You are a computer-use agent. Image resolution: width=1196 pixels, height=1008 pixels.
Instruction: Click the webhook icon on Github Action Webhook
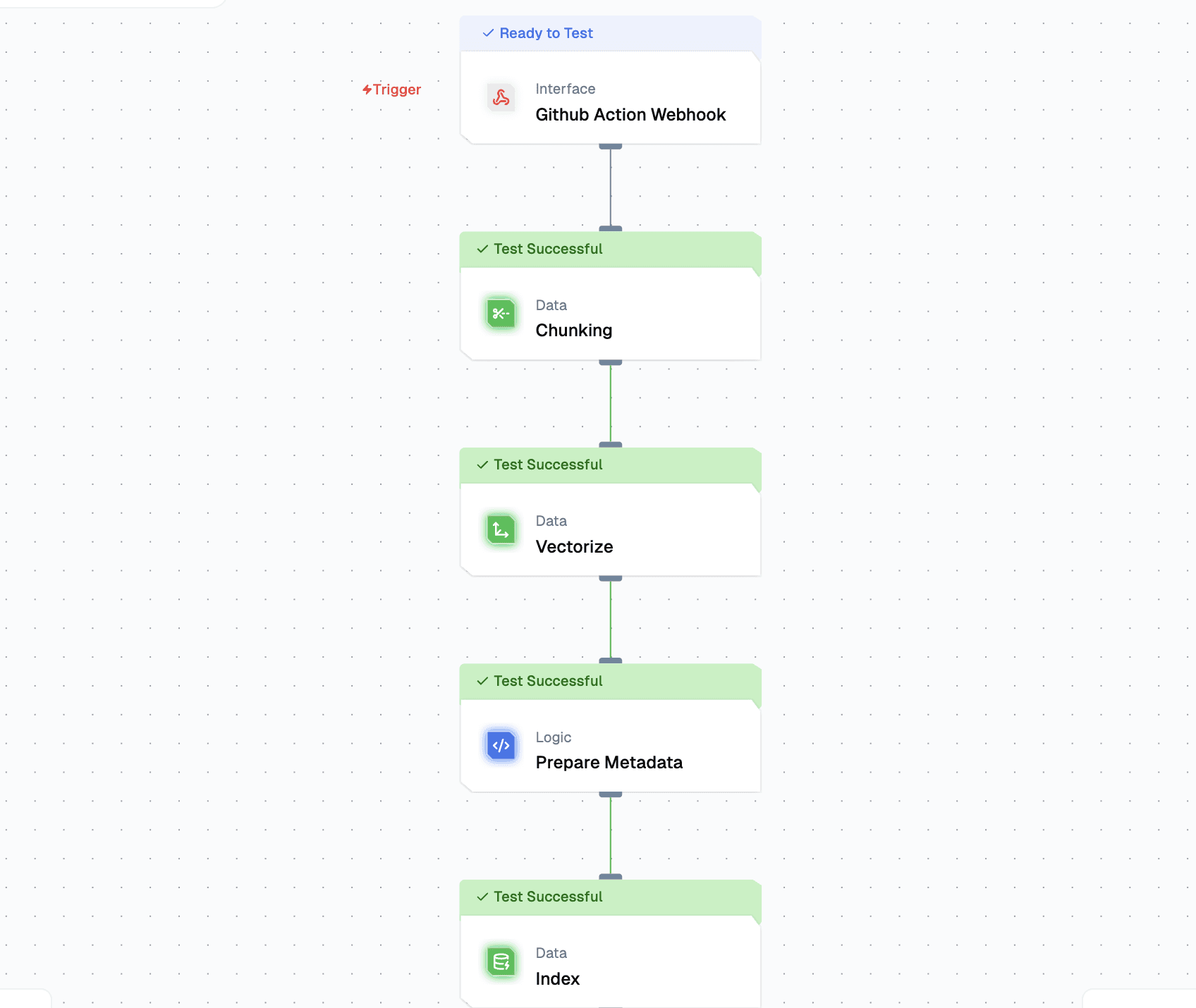click(501, 97)
